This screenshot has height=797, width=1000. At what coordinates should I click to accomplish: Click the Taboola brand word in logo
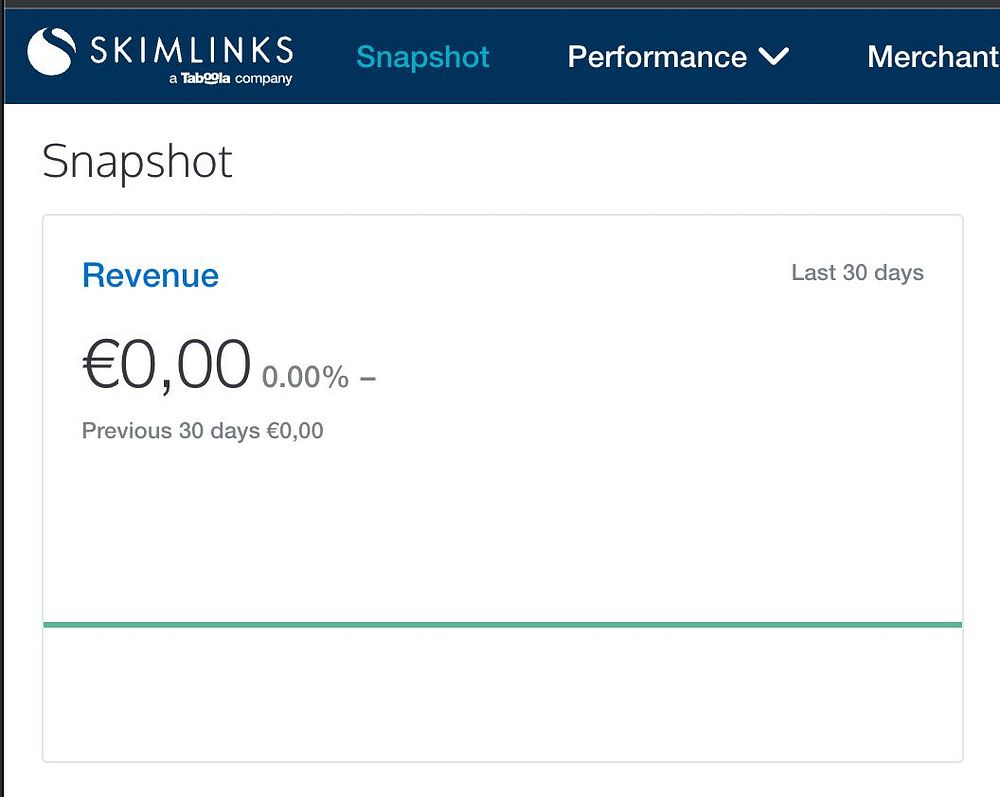point(205,78)
